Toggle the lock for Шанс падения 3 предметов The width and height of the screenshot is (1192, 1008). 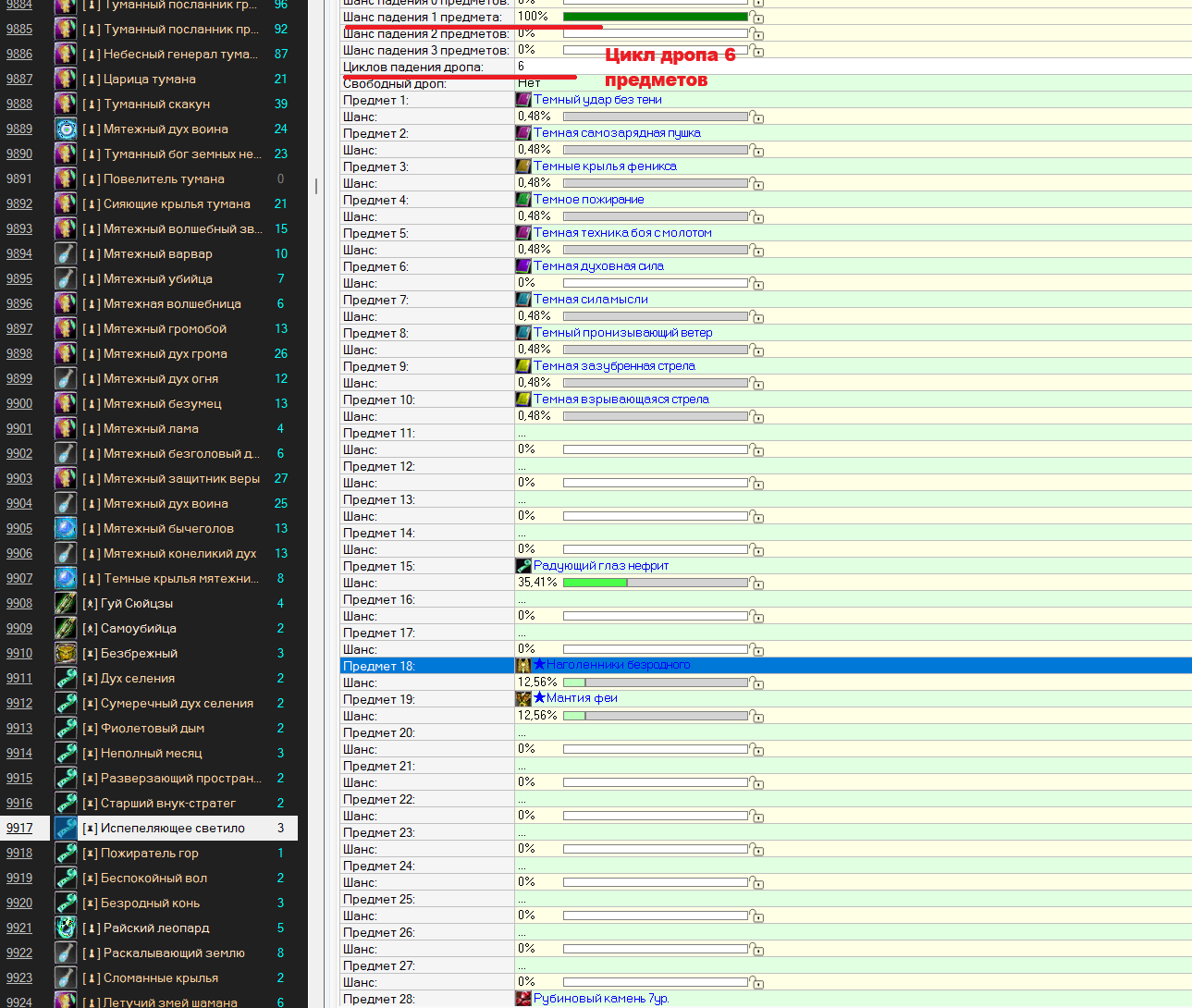pyautogui.click(x=757, y=51)
